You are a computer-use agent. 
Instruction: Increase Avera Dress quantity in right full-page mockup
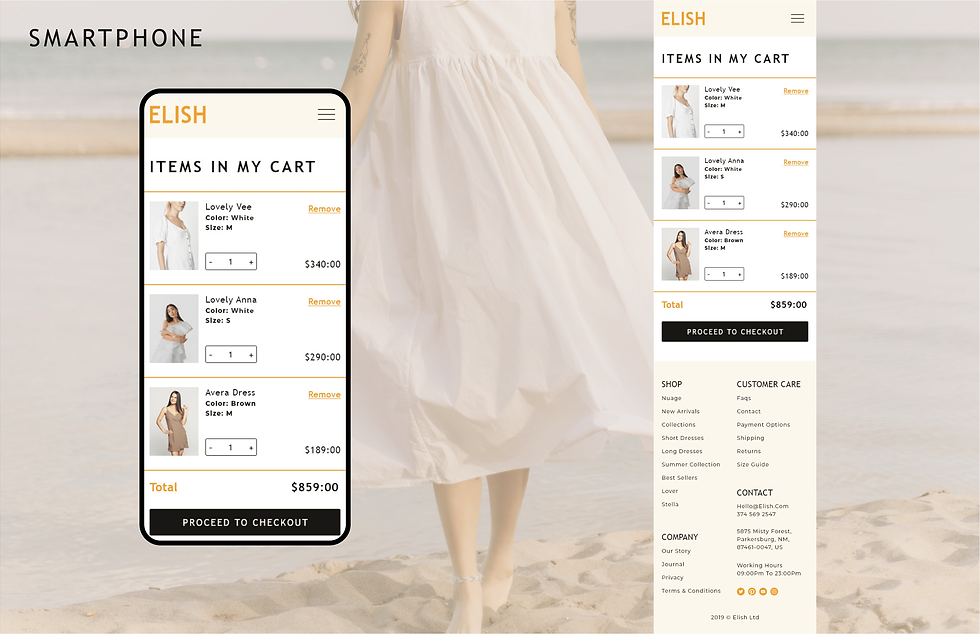click(x=739, y=274)
